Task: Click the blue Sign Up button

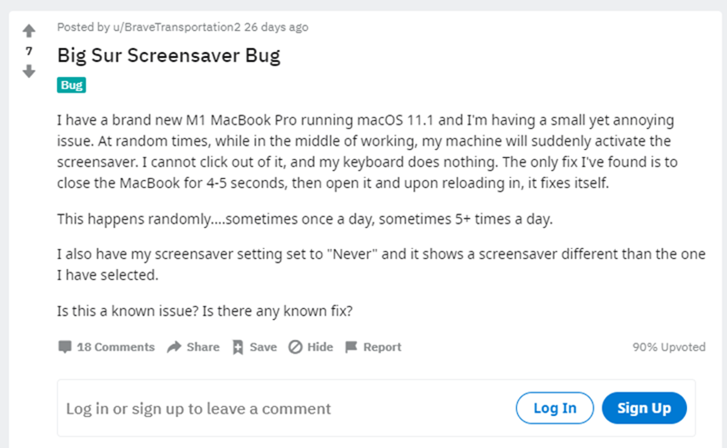Action: pos(644,408)
